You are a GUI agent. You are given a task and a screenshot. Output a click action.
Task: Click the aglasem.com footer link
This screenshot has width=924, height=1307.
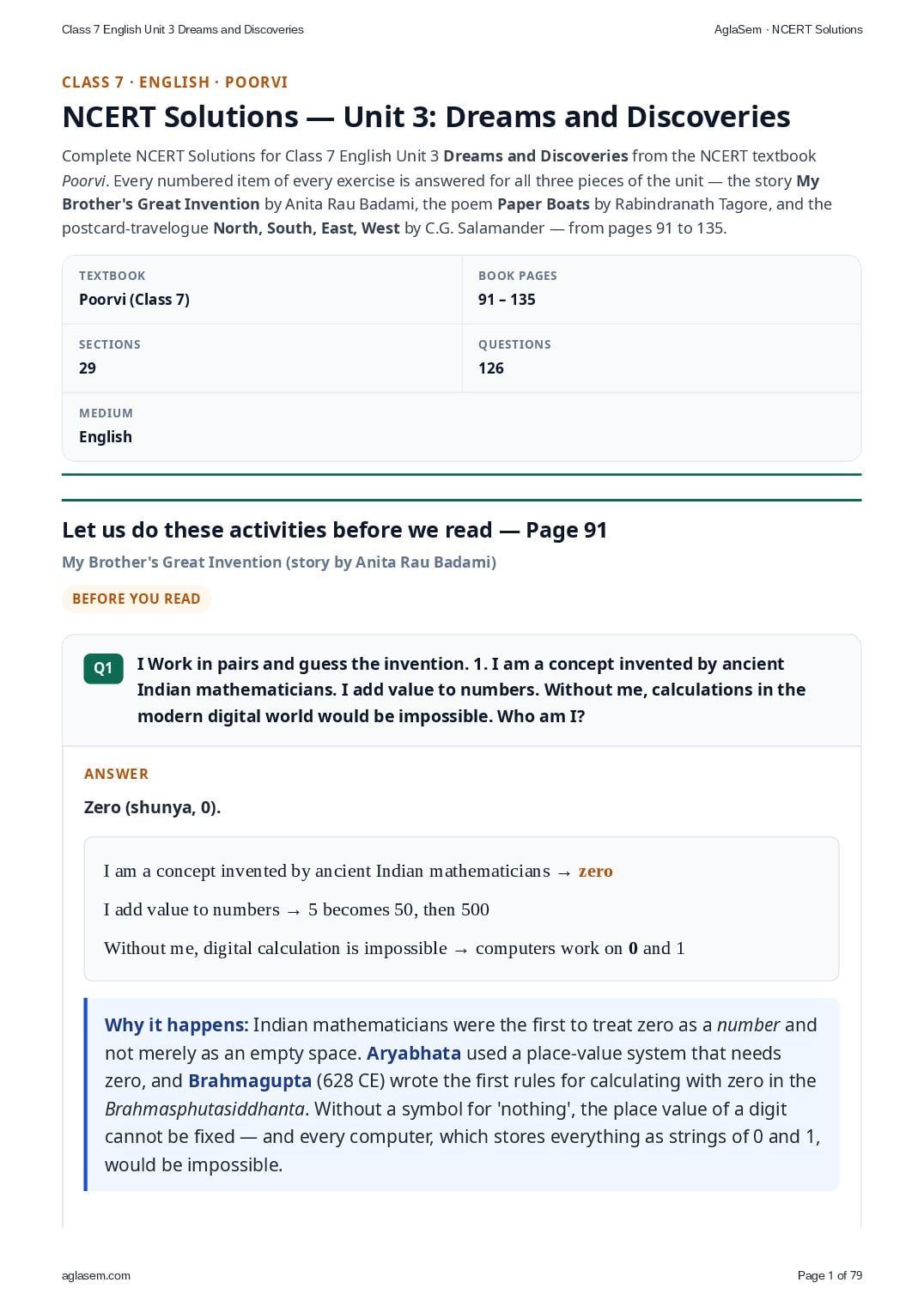tap(96, 1275)
